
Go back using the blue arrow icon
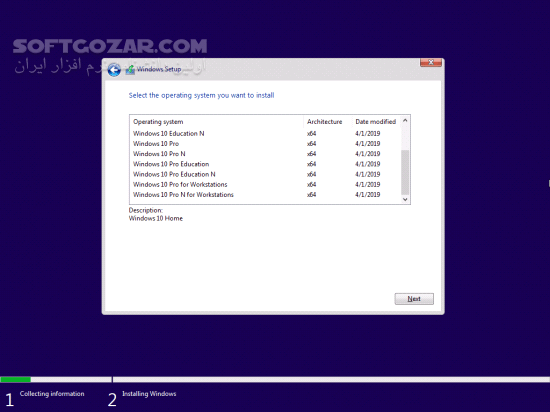[114, 70]
